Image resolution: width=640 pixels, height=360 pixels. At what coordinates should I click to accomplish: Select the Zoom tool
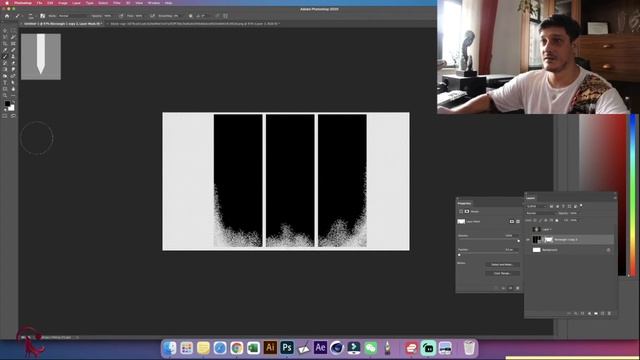click(4, 95)
